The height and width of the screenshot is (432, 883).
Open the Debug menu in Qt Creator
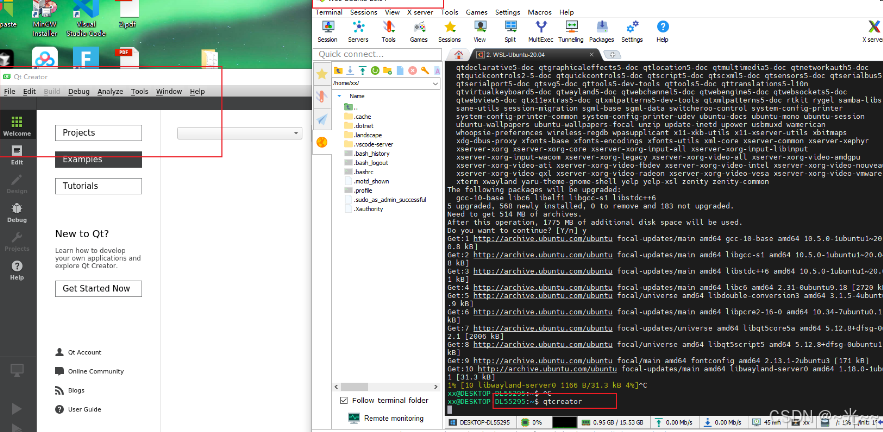[79, 91]
